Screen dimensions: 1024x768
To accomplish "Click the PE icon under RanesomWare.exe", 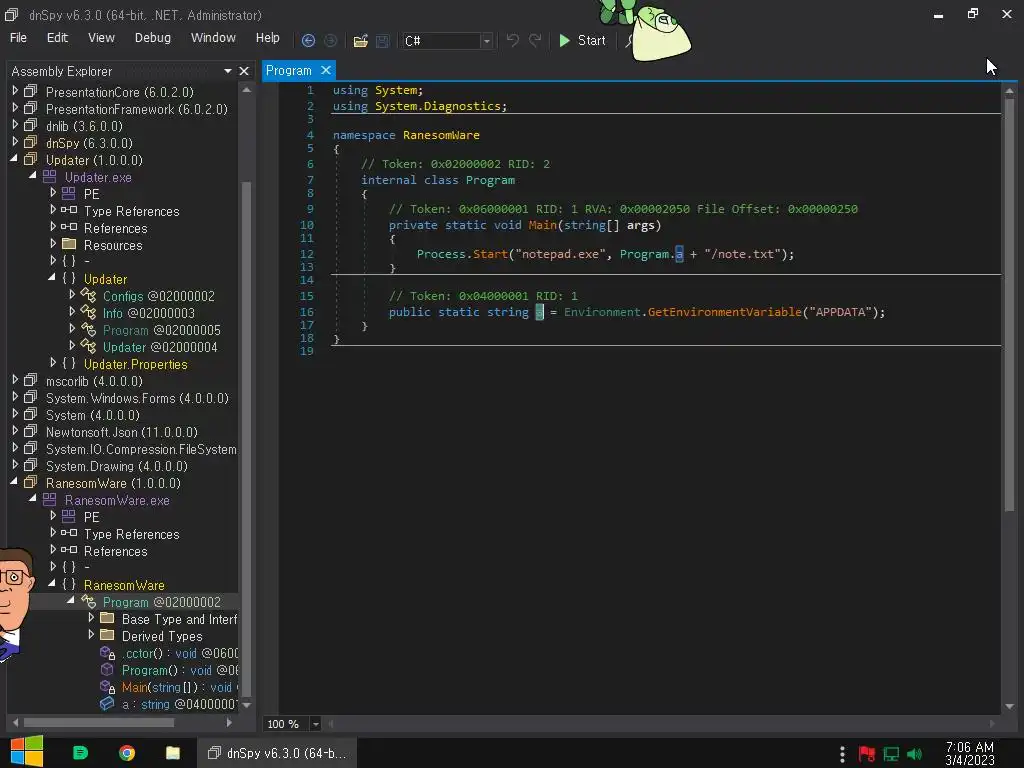I will (x=69, y=517).
